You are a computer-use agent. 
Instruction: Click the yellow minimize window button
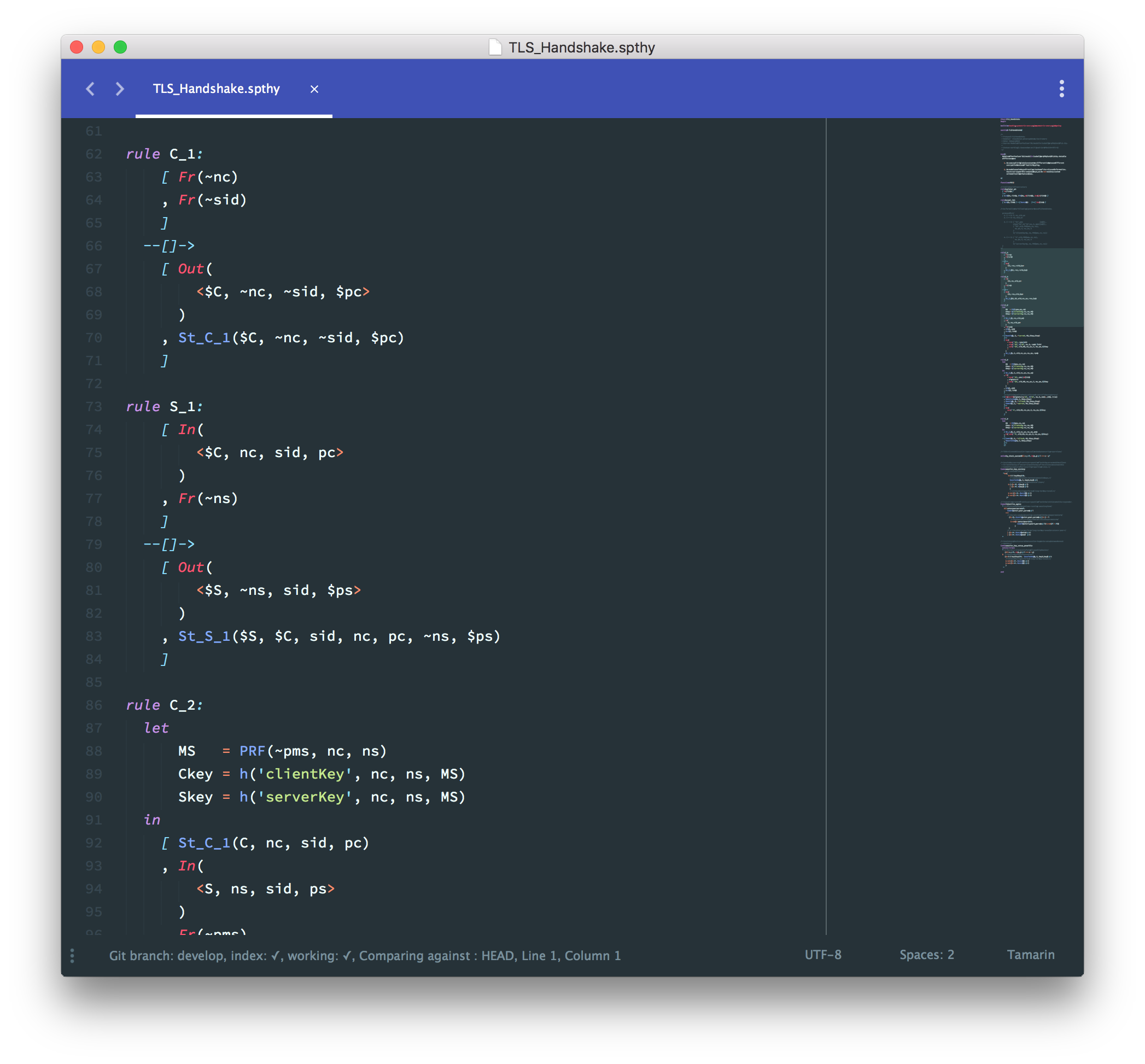point(98,47)
